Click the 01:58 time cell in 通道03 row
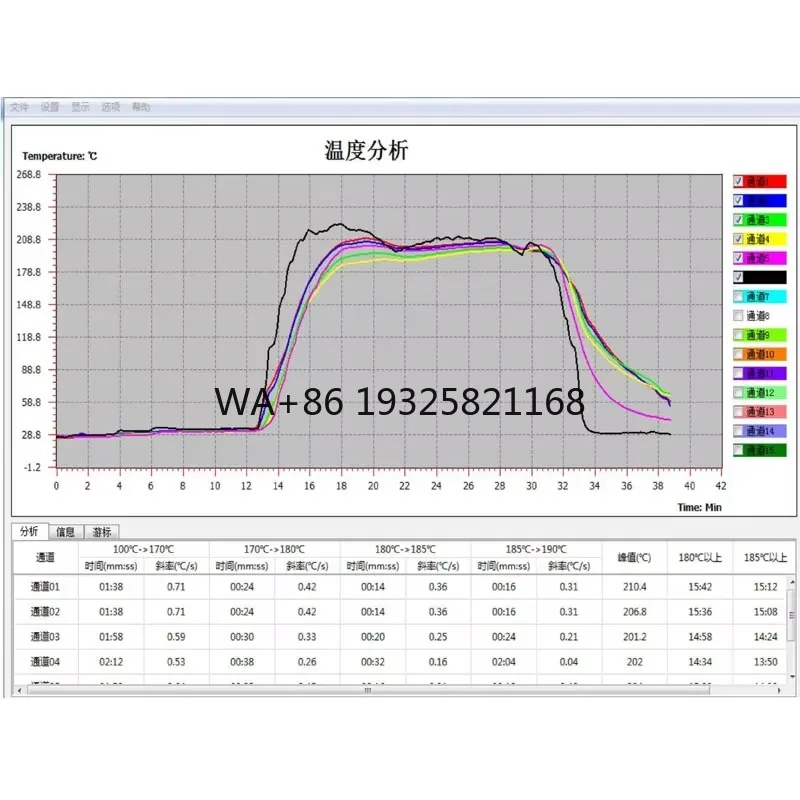 coord(111,637)
